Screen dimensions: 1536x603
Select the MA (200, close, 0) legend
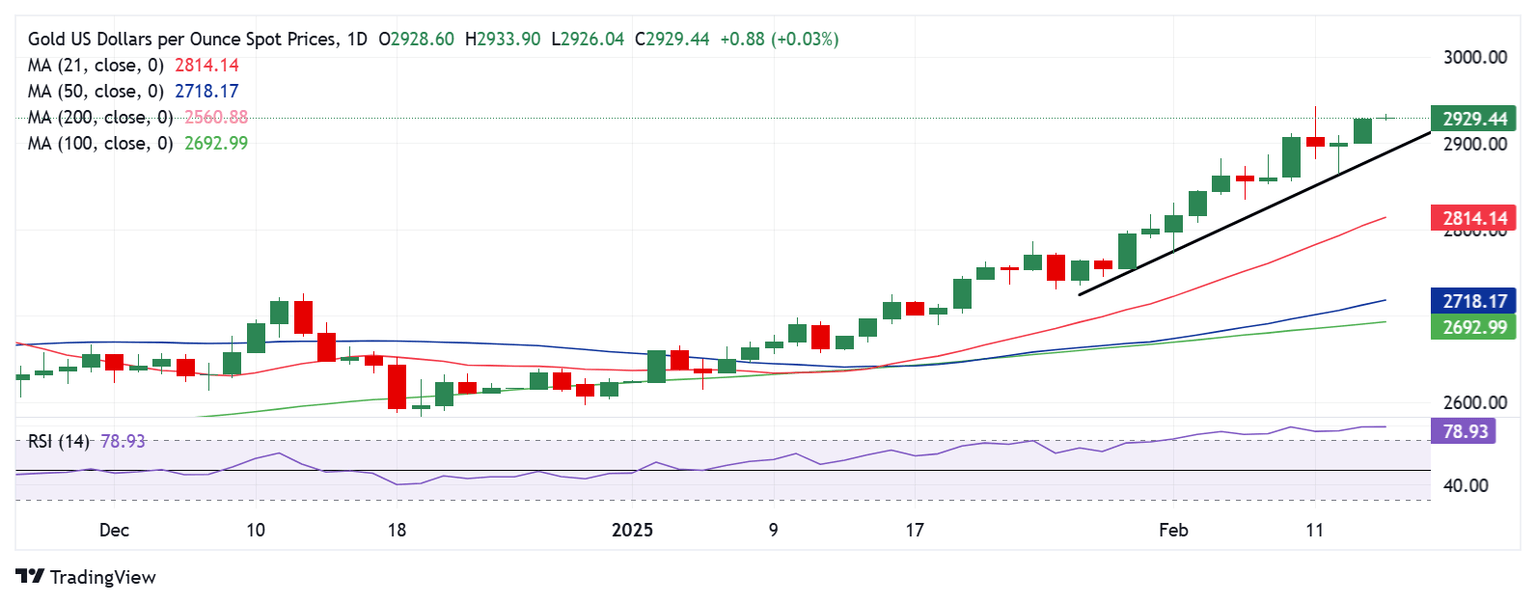pos(98,117)
